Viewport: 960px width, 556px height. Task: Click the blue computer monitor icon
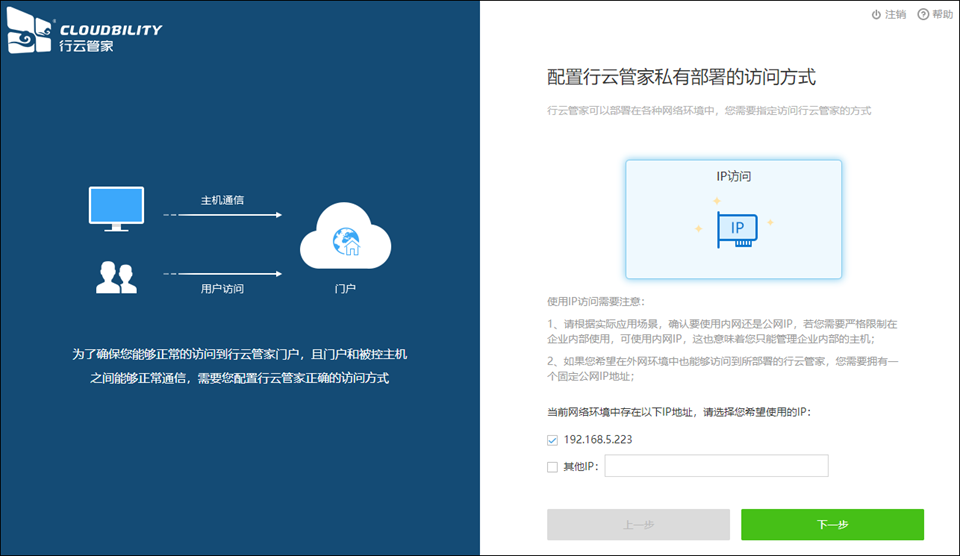coord(117,209)
